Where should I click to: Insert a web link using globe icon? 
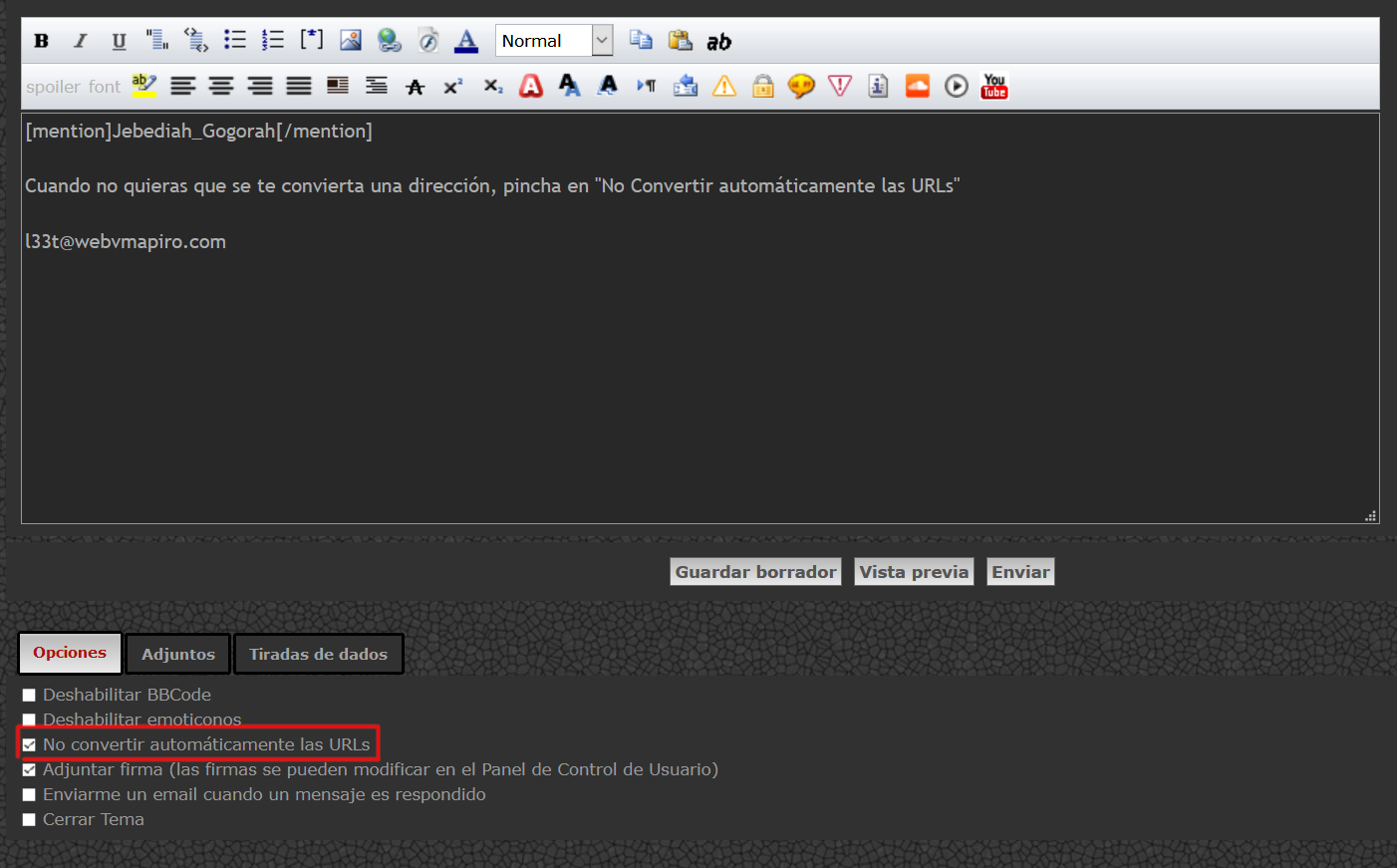click(x=389, y=41)
